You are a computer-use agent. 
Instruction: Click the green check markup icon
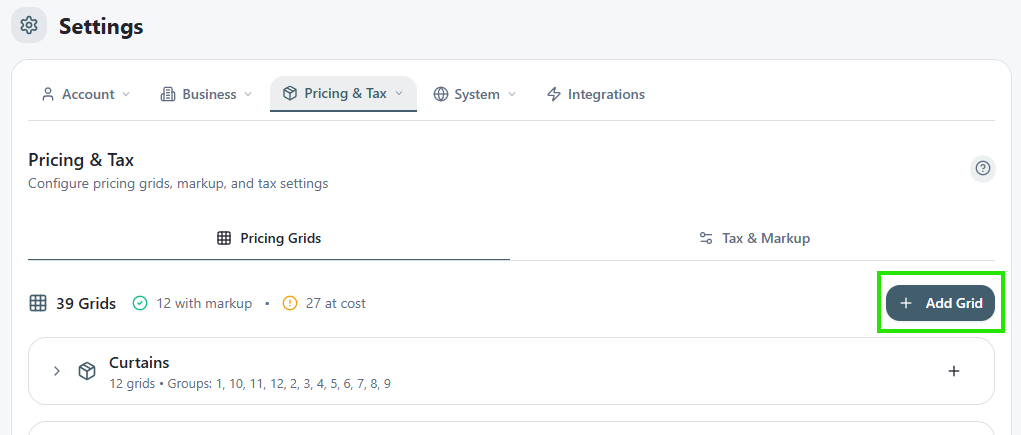(x=140, y=303)
